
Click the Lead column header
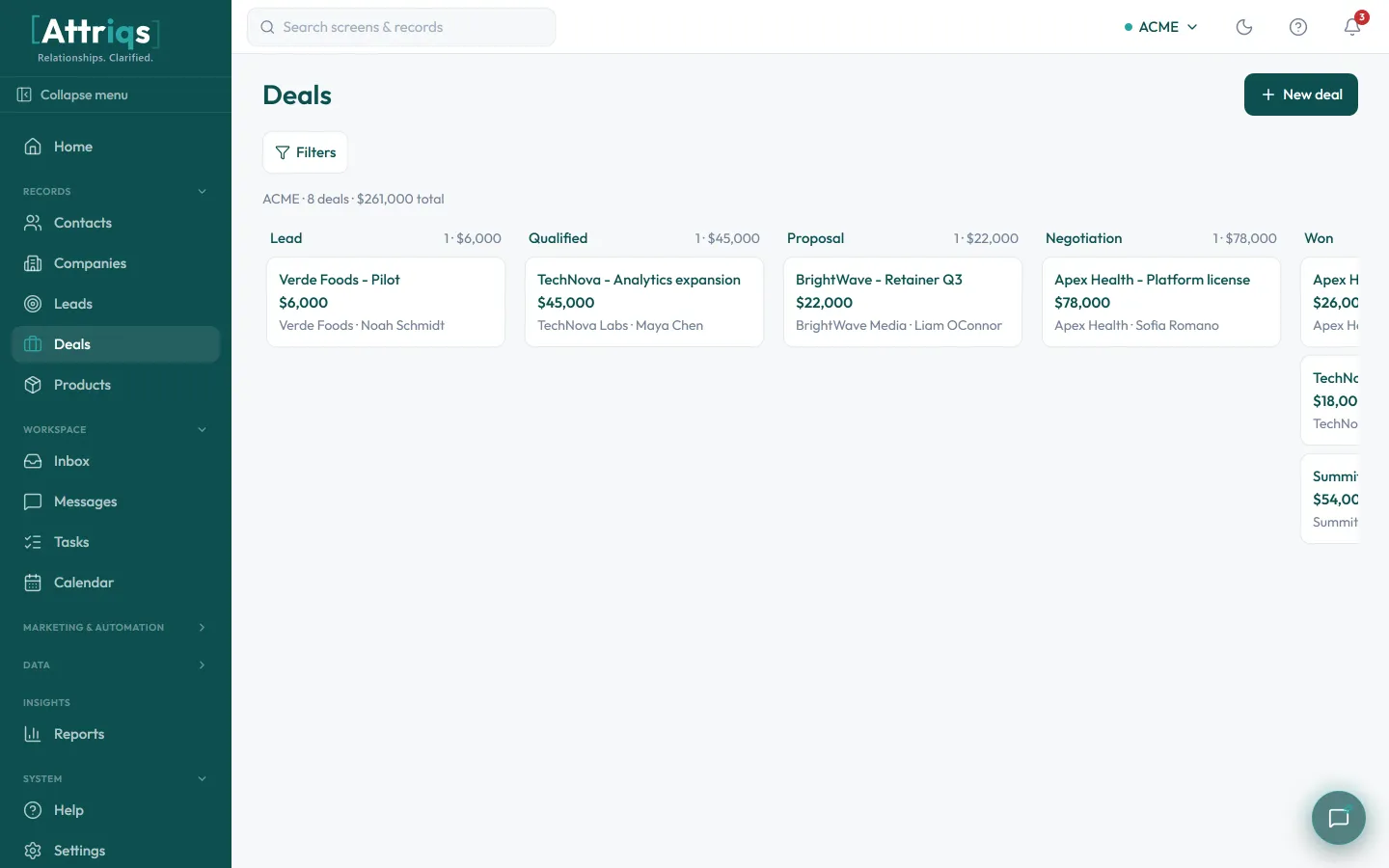point(286,238)
